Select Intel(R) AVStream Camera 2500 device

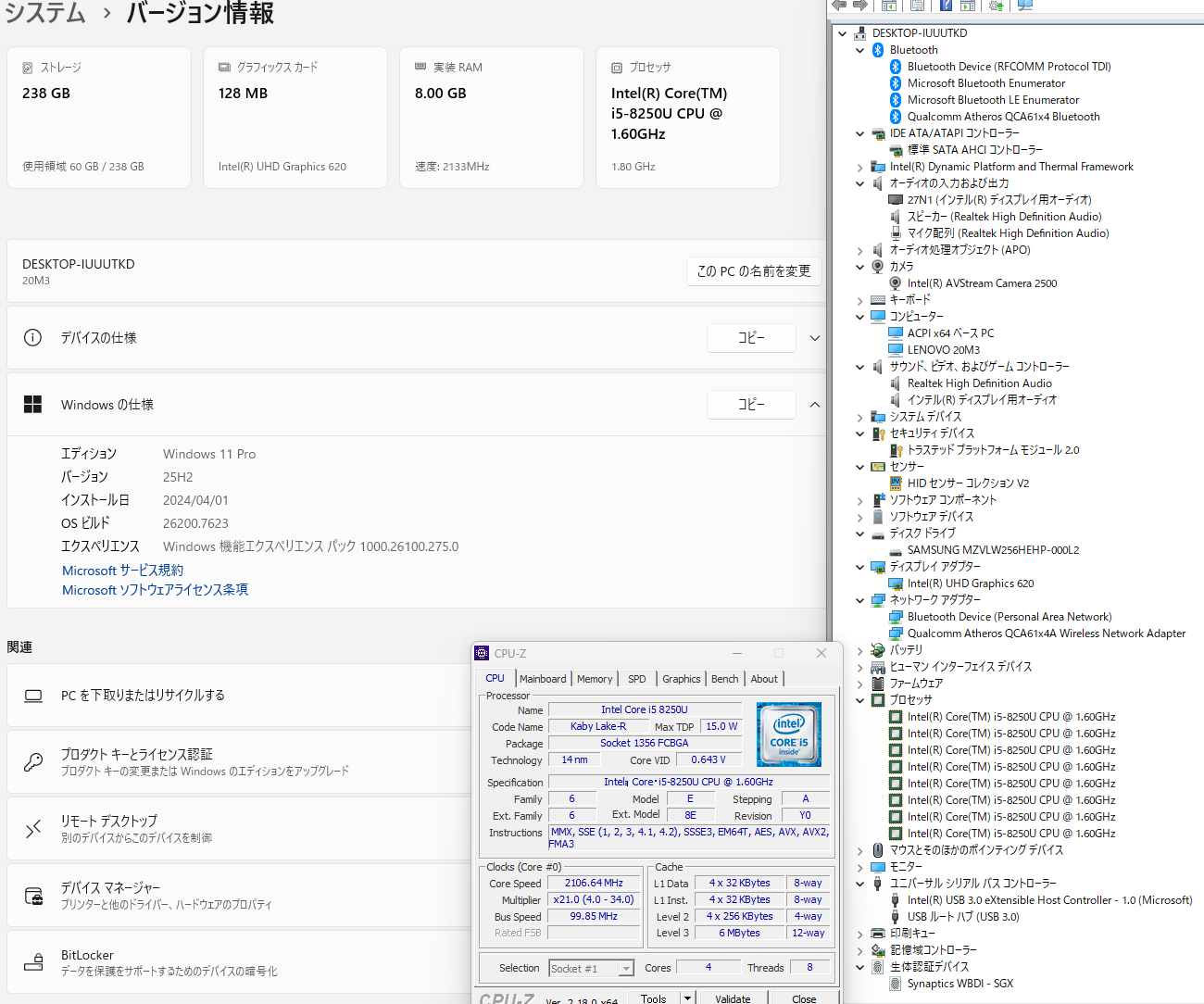tap(981, 283)
